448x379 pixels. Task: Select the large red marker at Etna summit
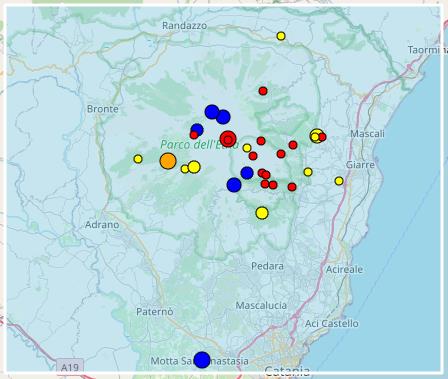click(x=228, y=139)
